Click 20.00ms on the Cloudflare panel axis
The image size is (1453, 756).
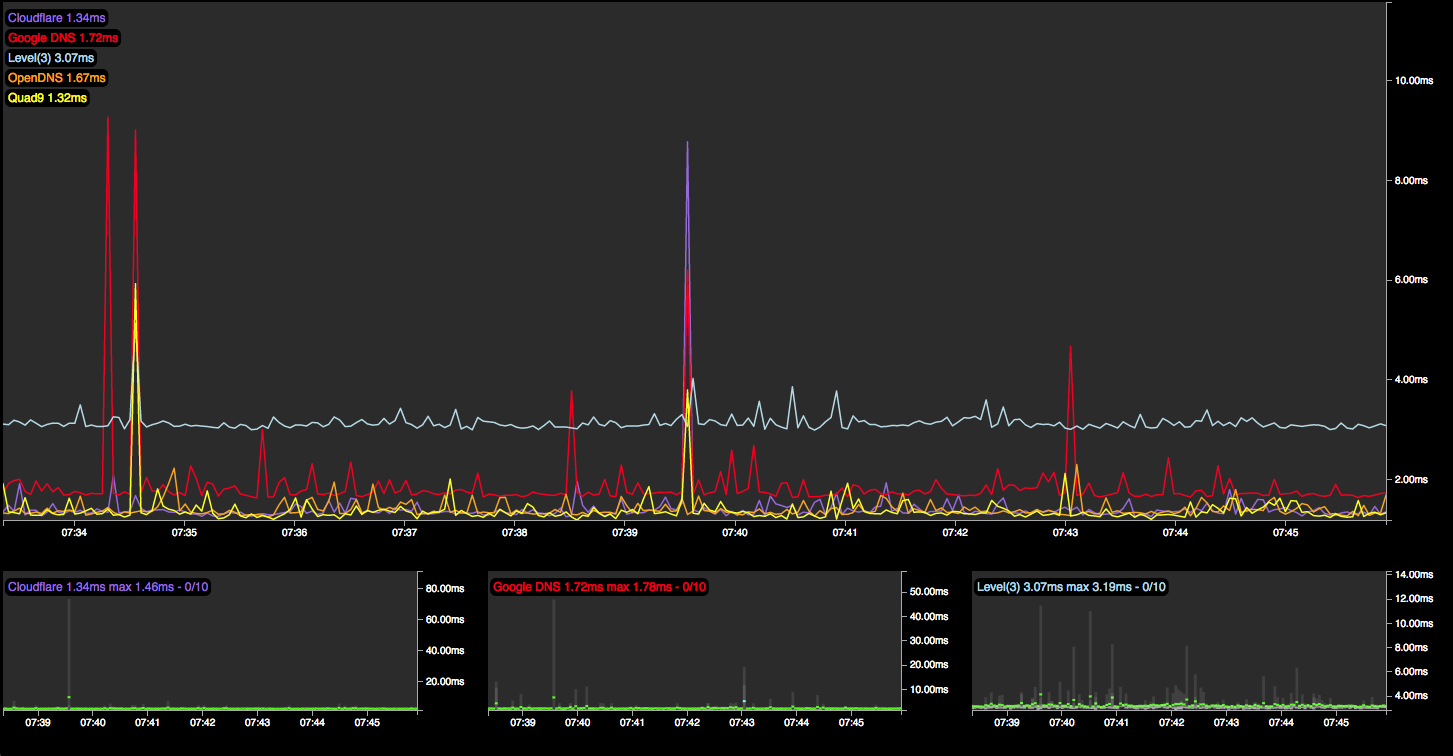point(446,682)
